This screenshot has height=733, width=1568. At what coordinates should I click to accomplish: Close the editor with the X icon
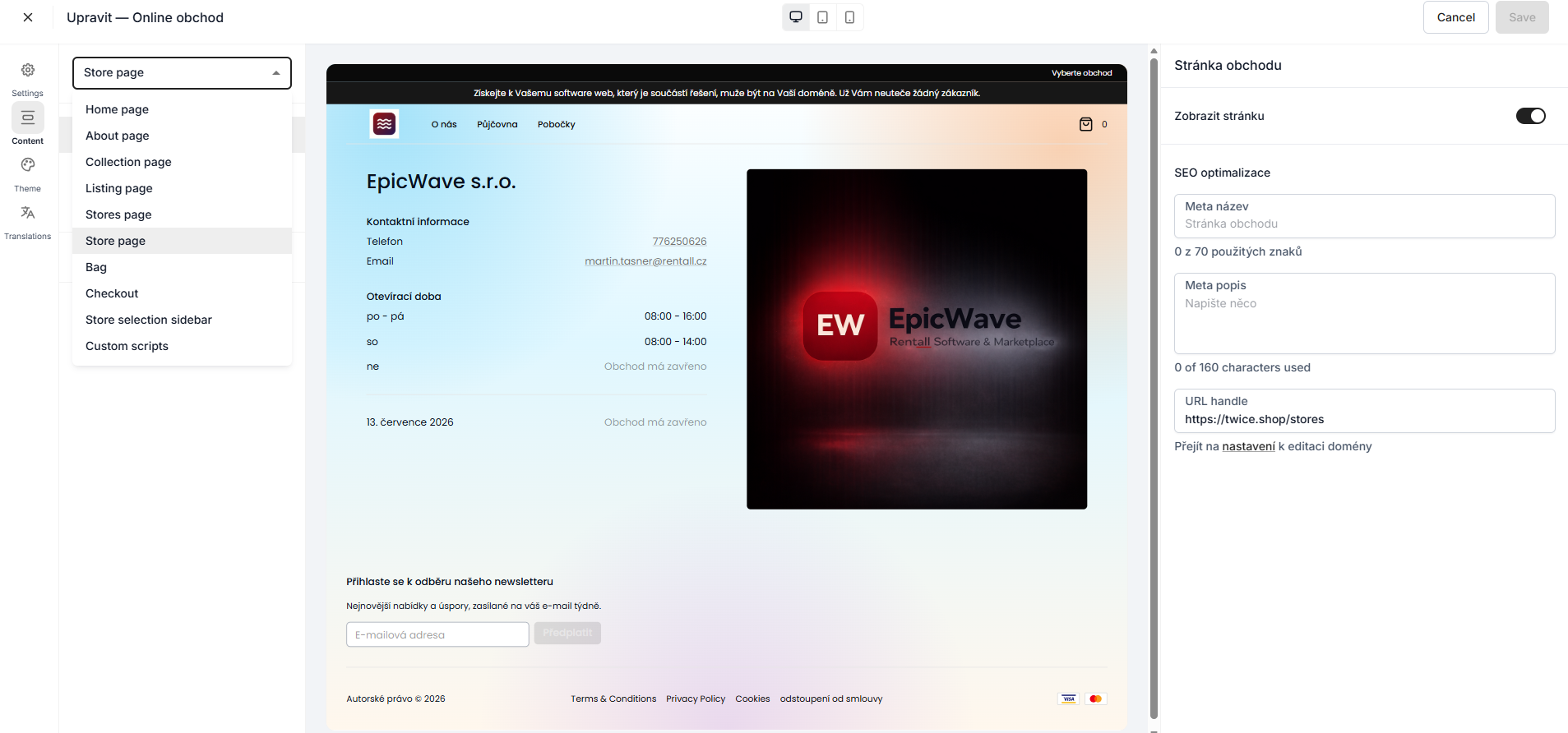click(x=28, y=17)
